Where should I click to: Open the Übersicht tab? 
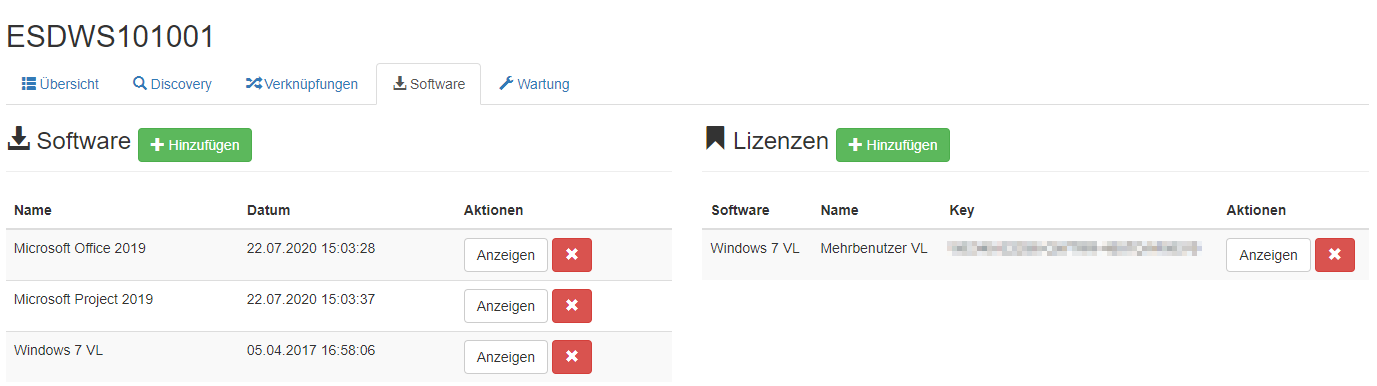[60, 84]
